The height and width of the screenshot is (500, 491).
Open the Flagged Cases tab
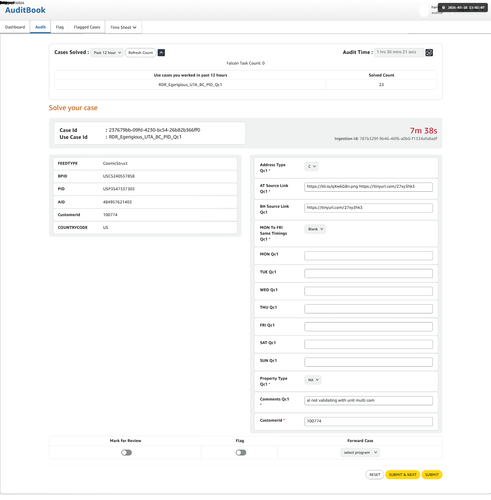(87, 27)
